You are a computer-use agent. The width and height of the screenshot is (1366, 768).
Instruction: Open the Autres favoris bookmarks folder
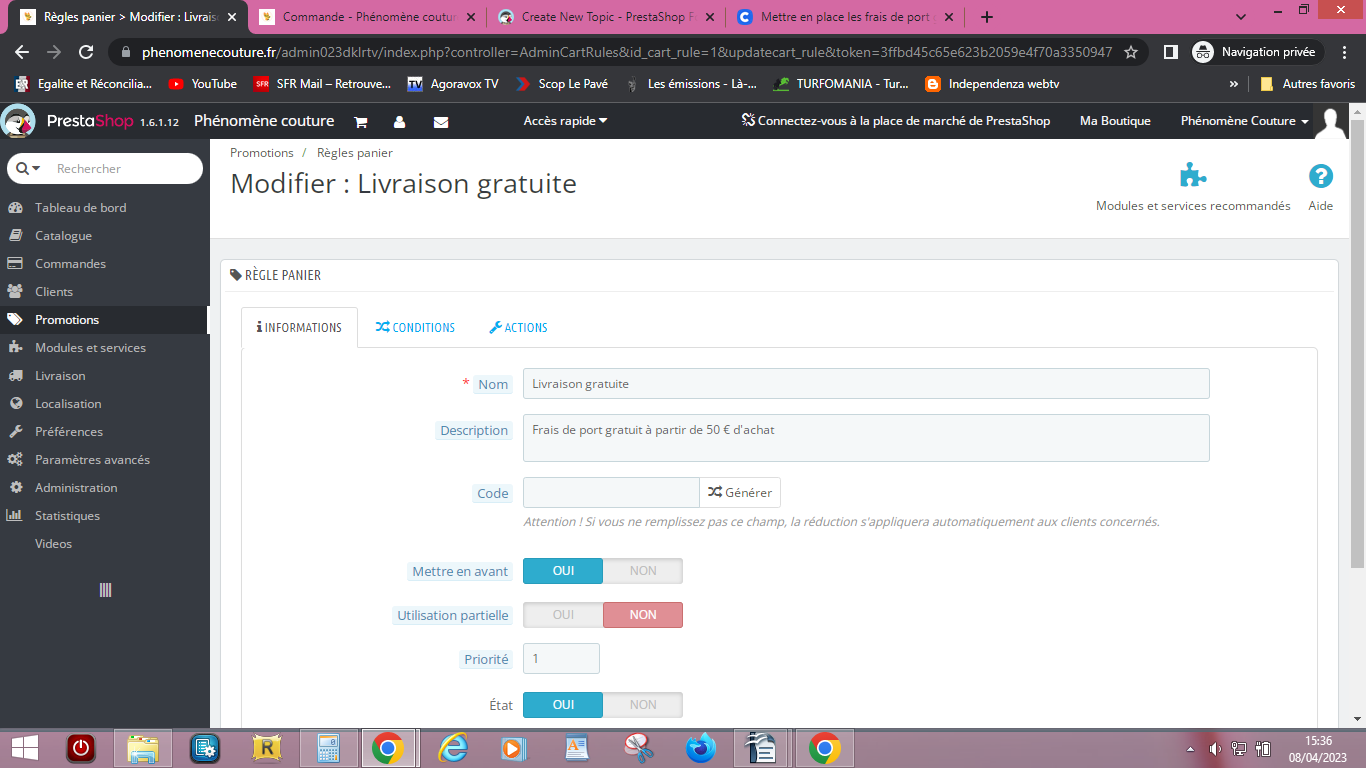point(1308,84)
